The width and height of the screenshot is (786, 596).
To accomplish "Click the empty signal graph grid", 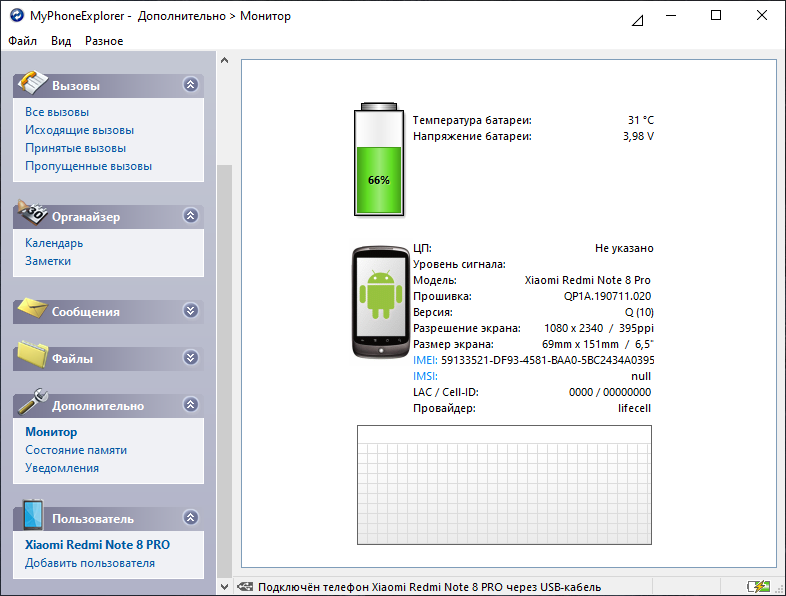I will tap(504, 485).
